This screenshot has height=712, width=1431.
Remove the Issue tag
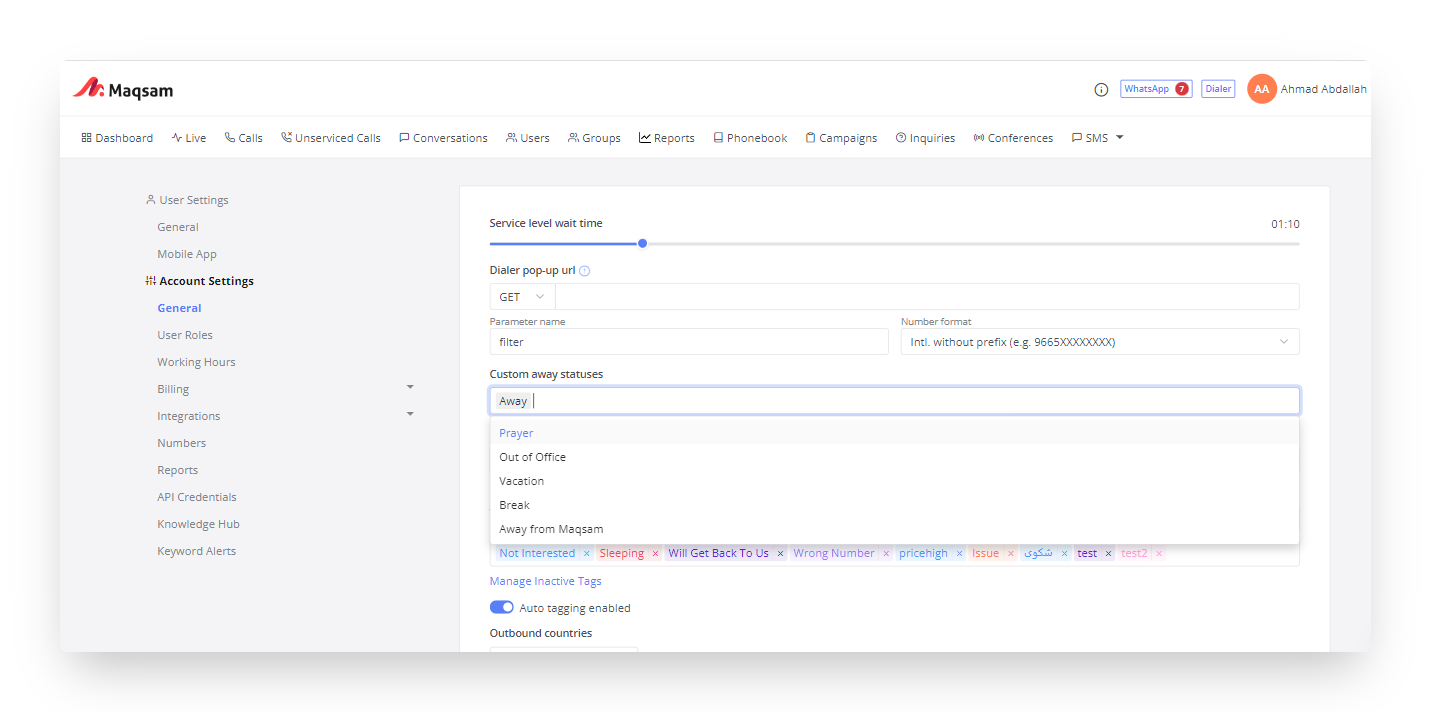1010,554
